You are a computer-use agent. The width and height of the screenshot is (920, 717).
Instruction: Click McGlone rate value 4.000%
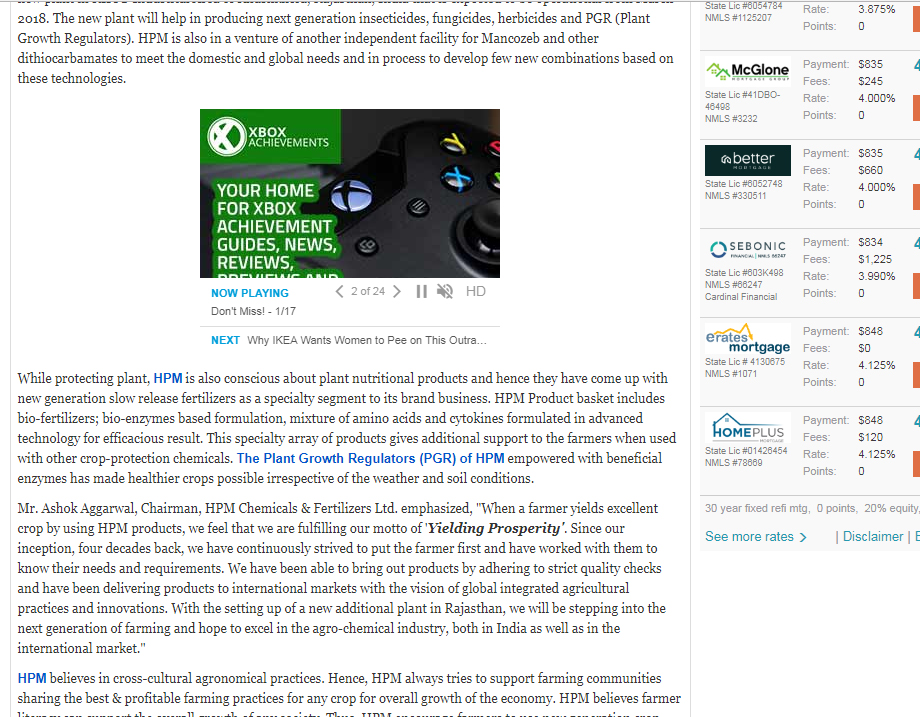[877, 99]
